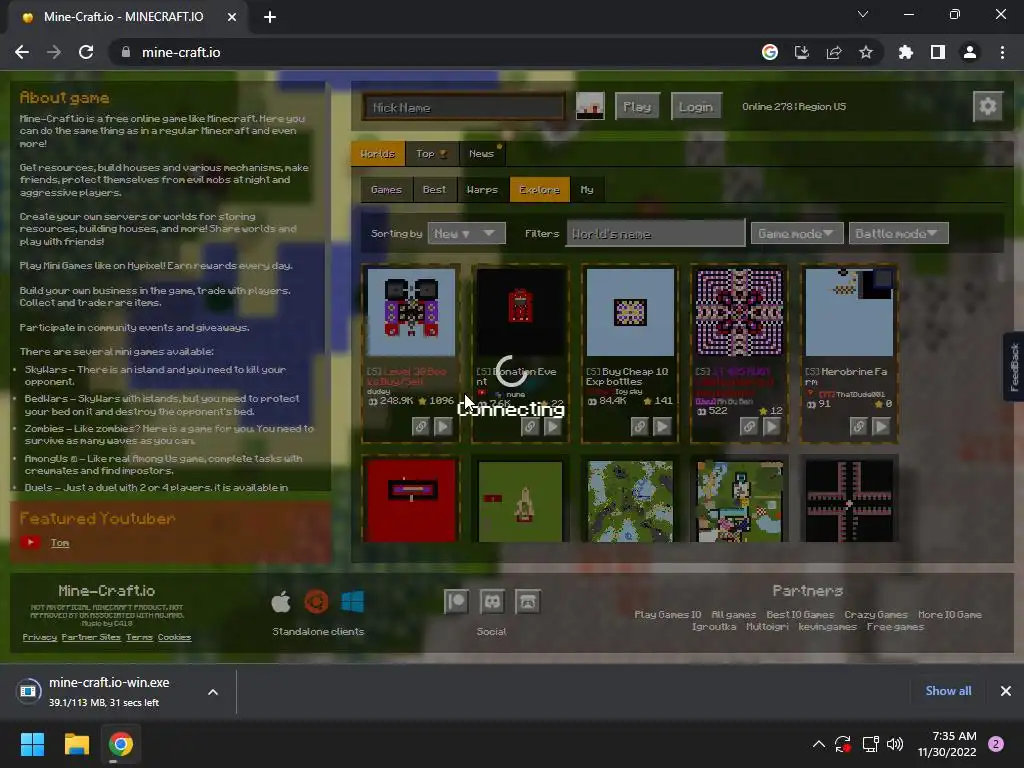The height and width of the screenshot is (768, 1024).
Task: Open the Sorting by New dropdown
Action: tap(466, 233)
